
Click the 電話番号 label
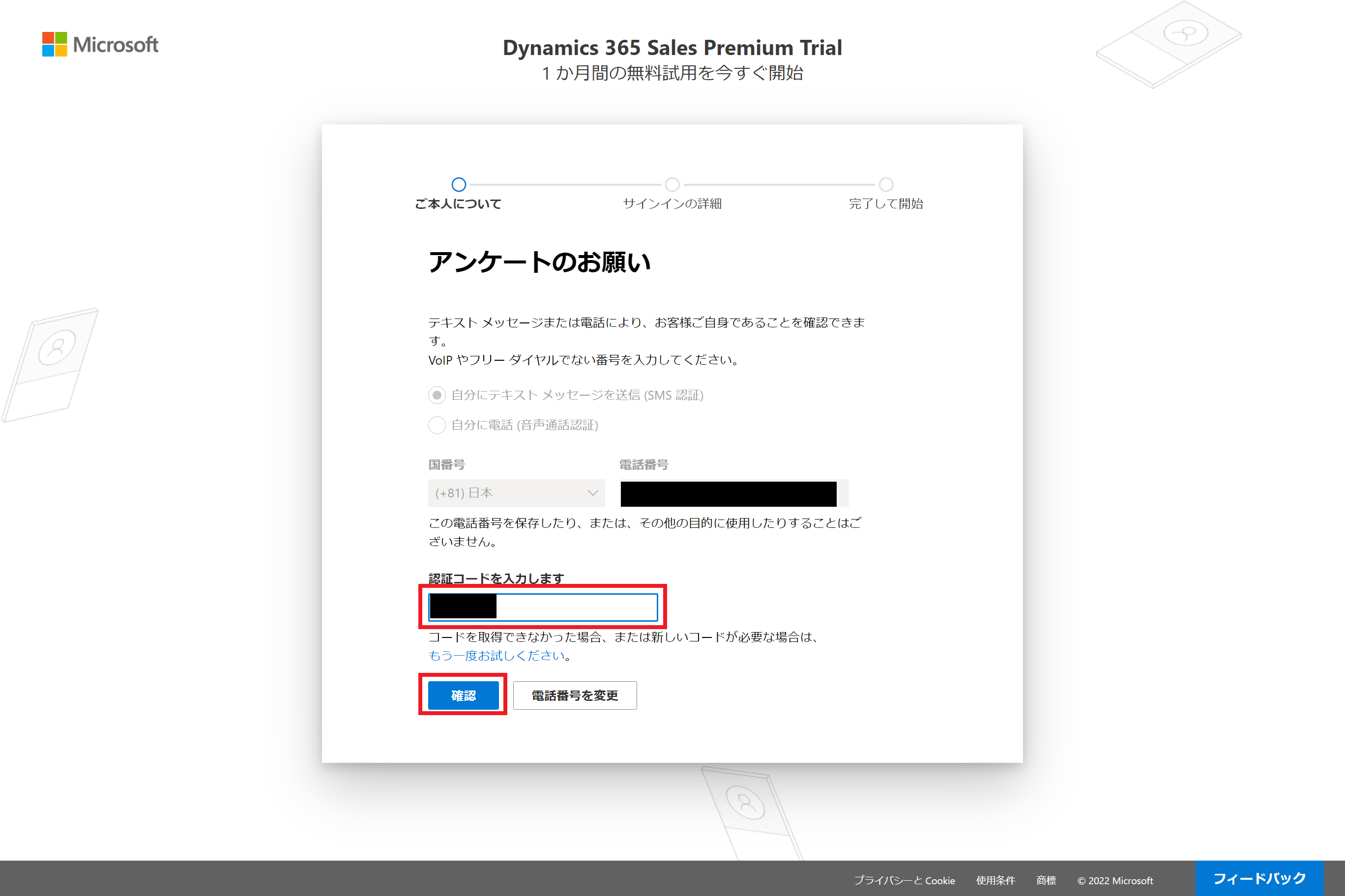(x=644, y=464)
